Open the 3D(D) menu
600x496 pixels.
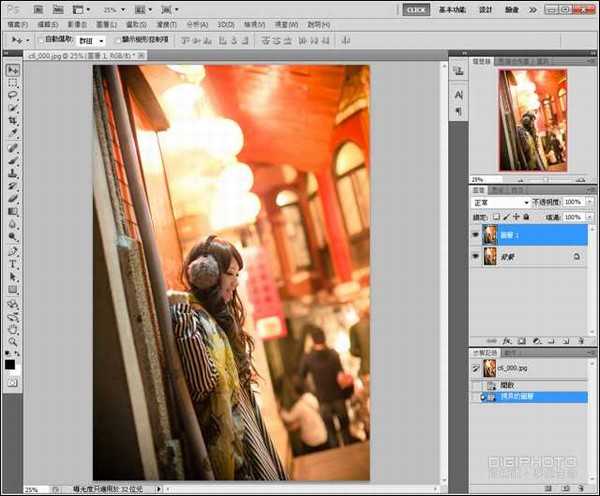pyautogui.click(x=226, y=24)
